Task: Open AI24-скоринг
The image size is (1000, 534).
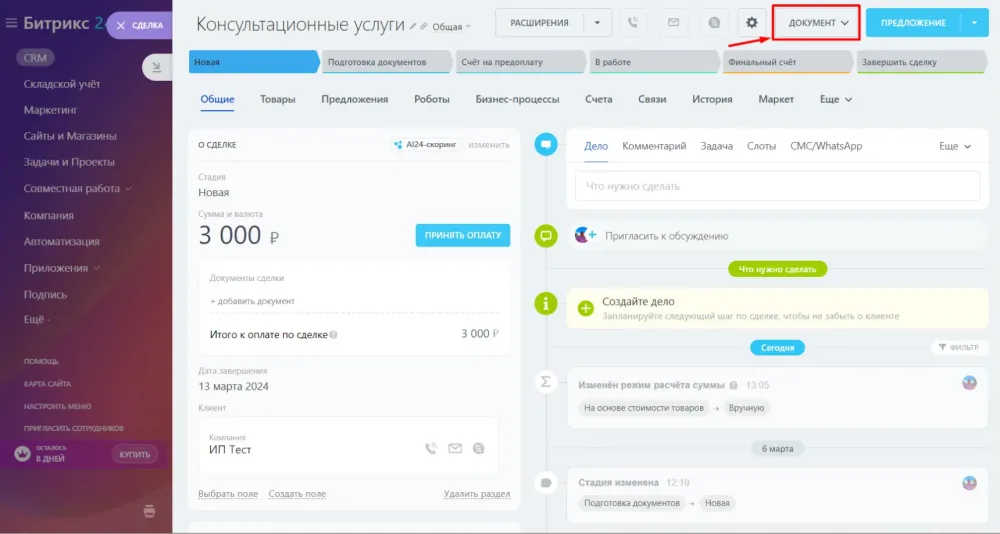Action: click(425, 145)
